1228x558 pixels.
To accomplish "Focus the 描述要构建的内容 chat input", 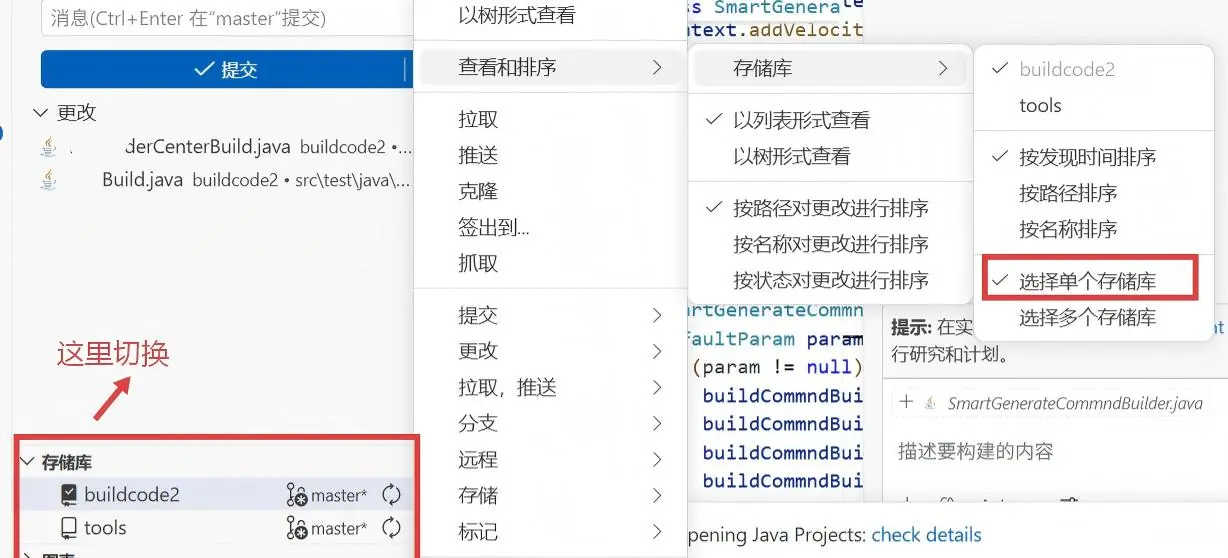I will [976, 451].
